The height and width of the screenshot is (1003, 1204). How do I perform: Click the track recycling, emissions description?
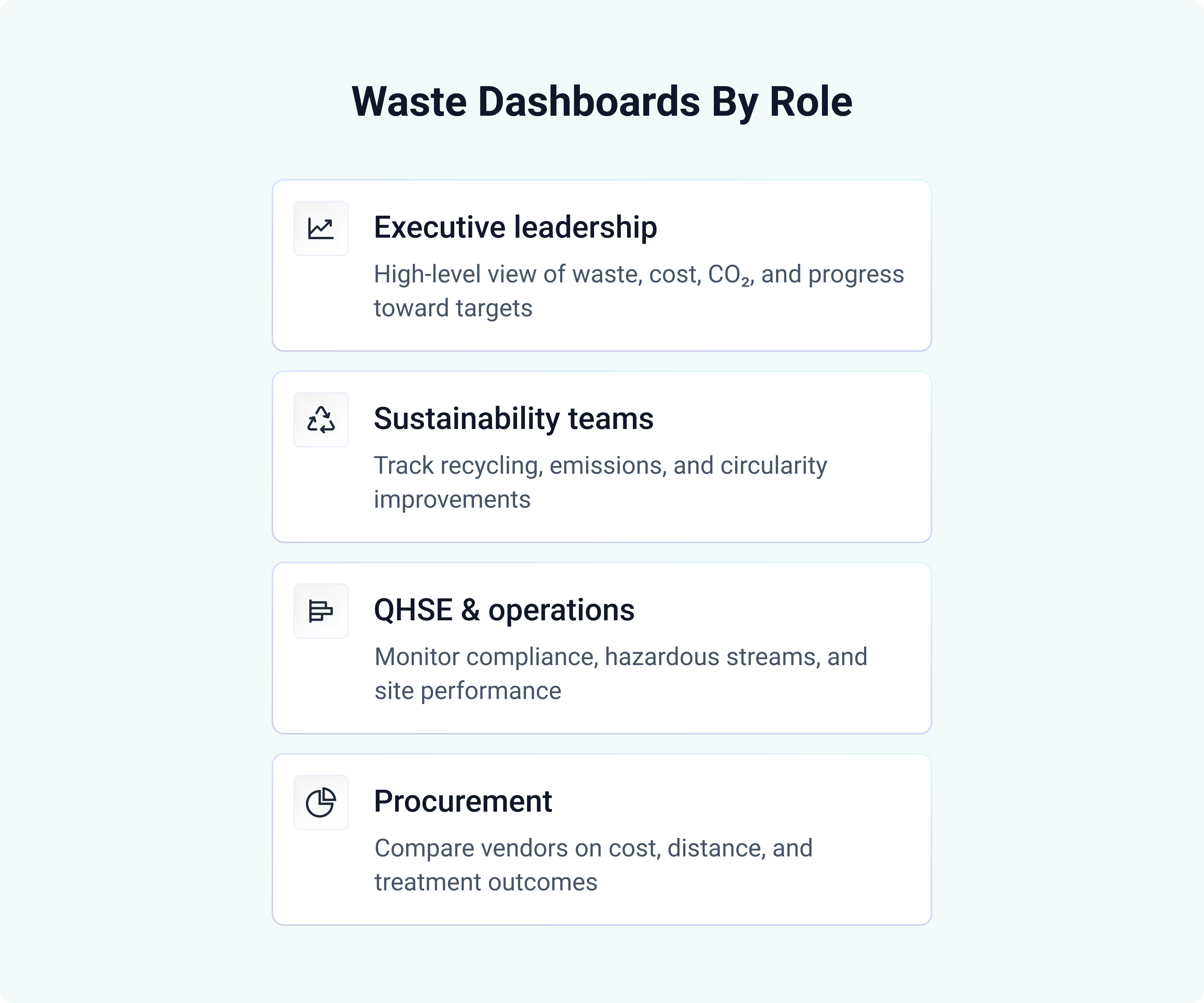click(600, 465)
